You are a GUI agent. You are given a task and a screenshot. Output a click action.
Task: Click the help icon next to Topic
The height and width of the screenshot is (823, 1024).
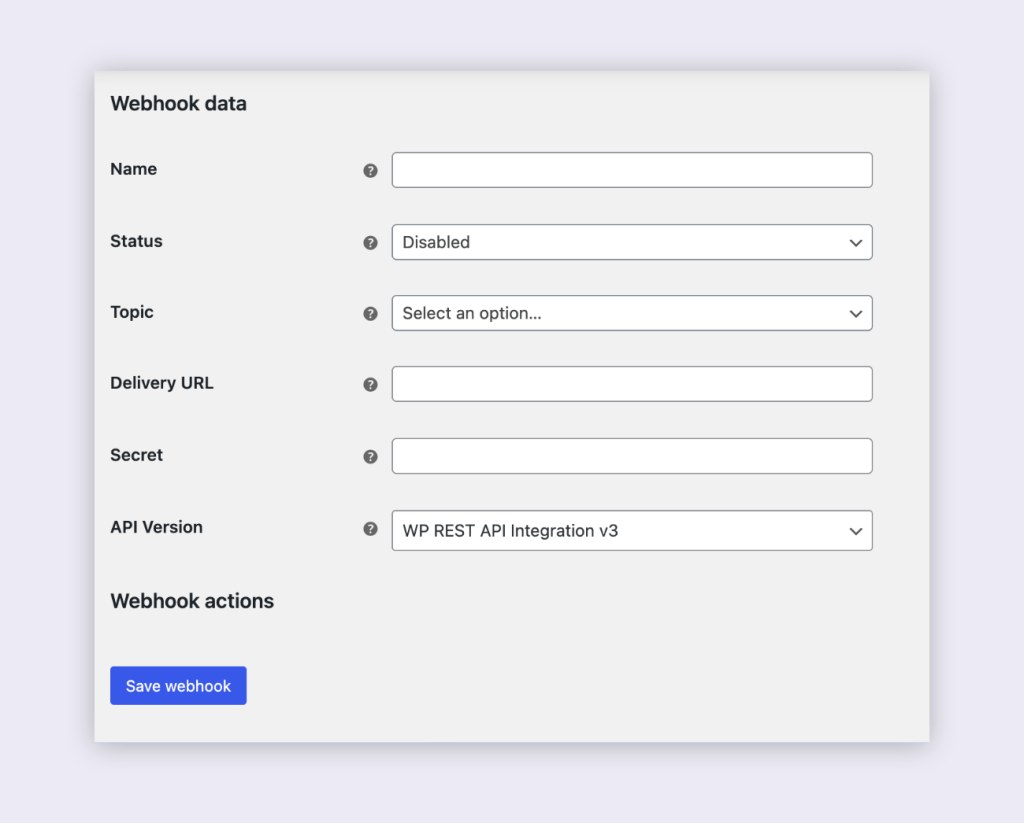[x=370, y=313]
